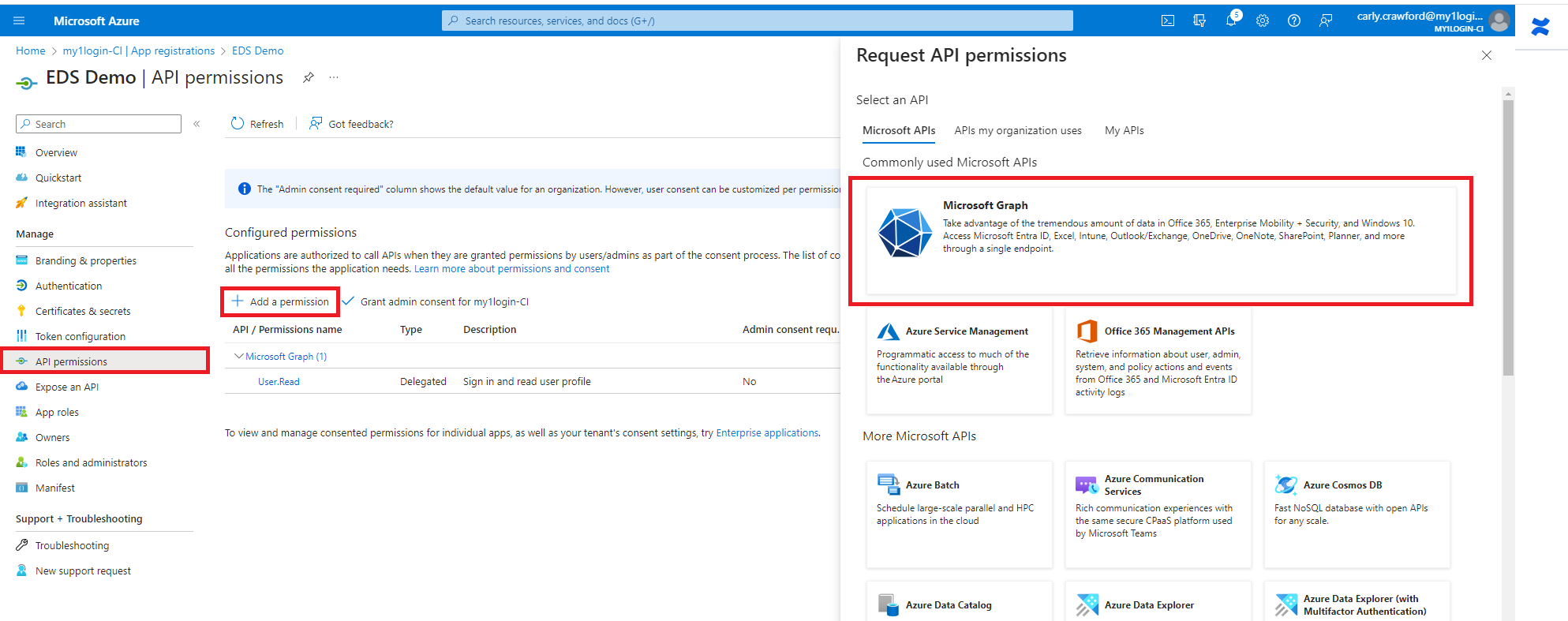The height and width of the screenshot is (621, 1568).
Task: Click the Azure Batch icon
Action: (x=889, y=484)
